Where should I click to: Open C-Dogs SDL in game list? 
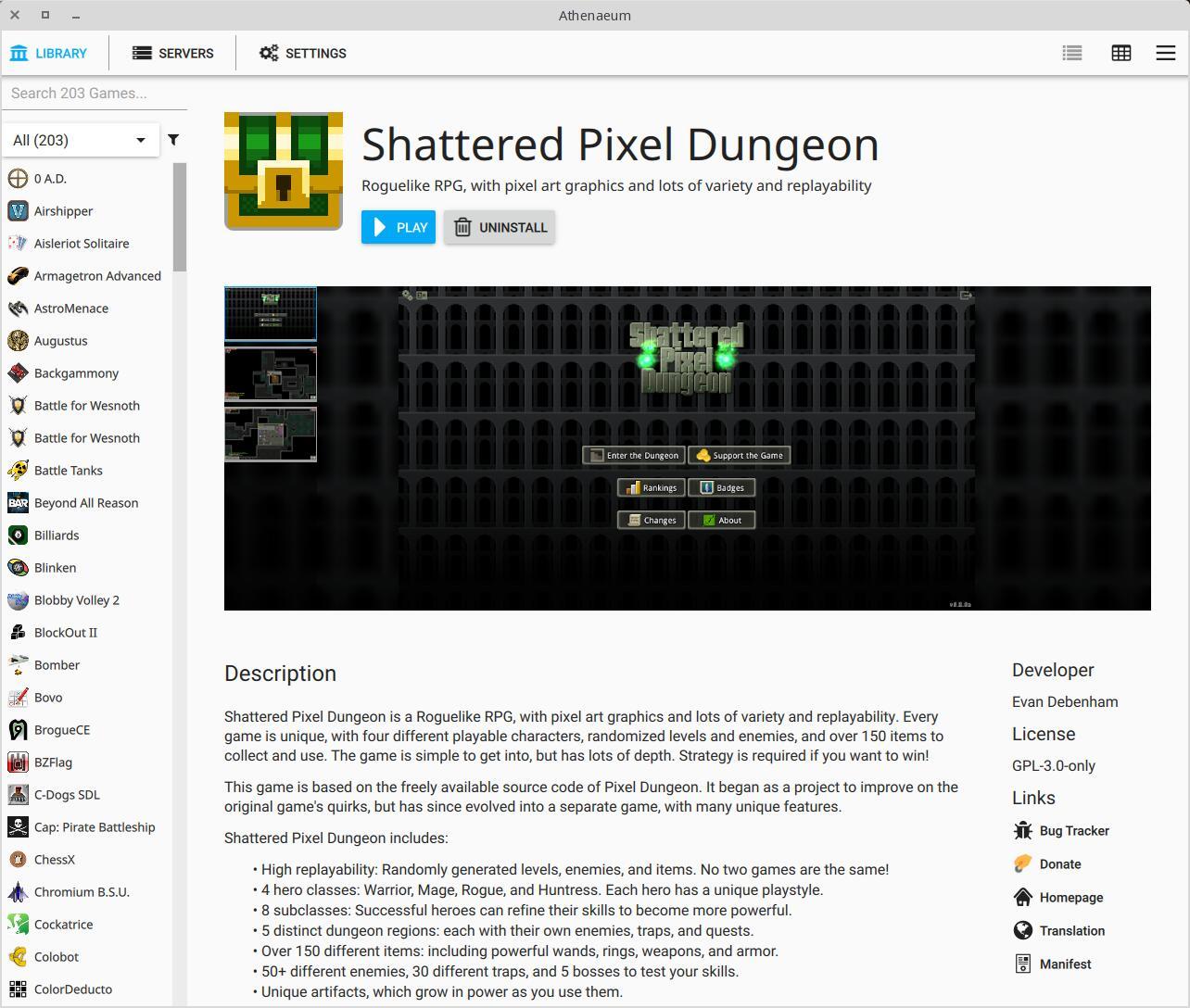point(86,794)
